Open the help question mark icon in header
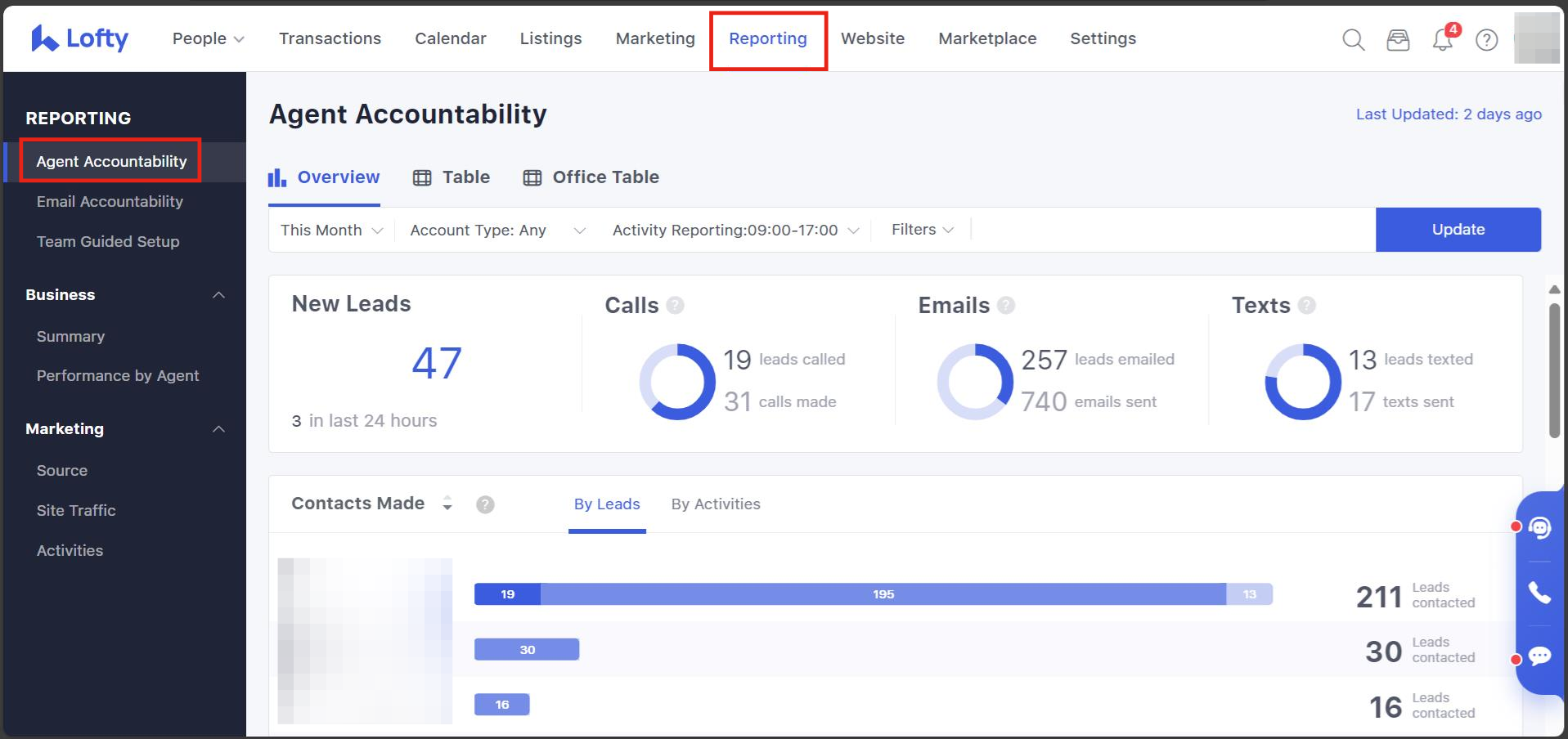Image resolution: width=1568 pixels, height=739 pixels. click(x=1486, y=39)
